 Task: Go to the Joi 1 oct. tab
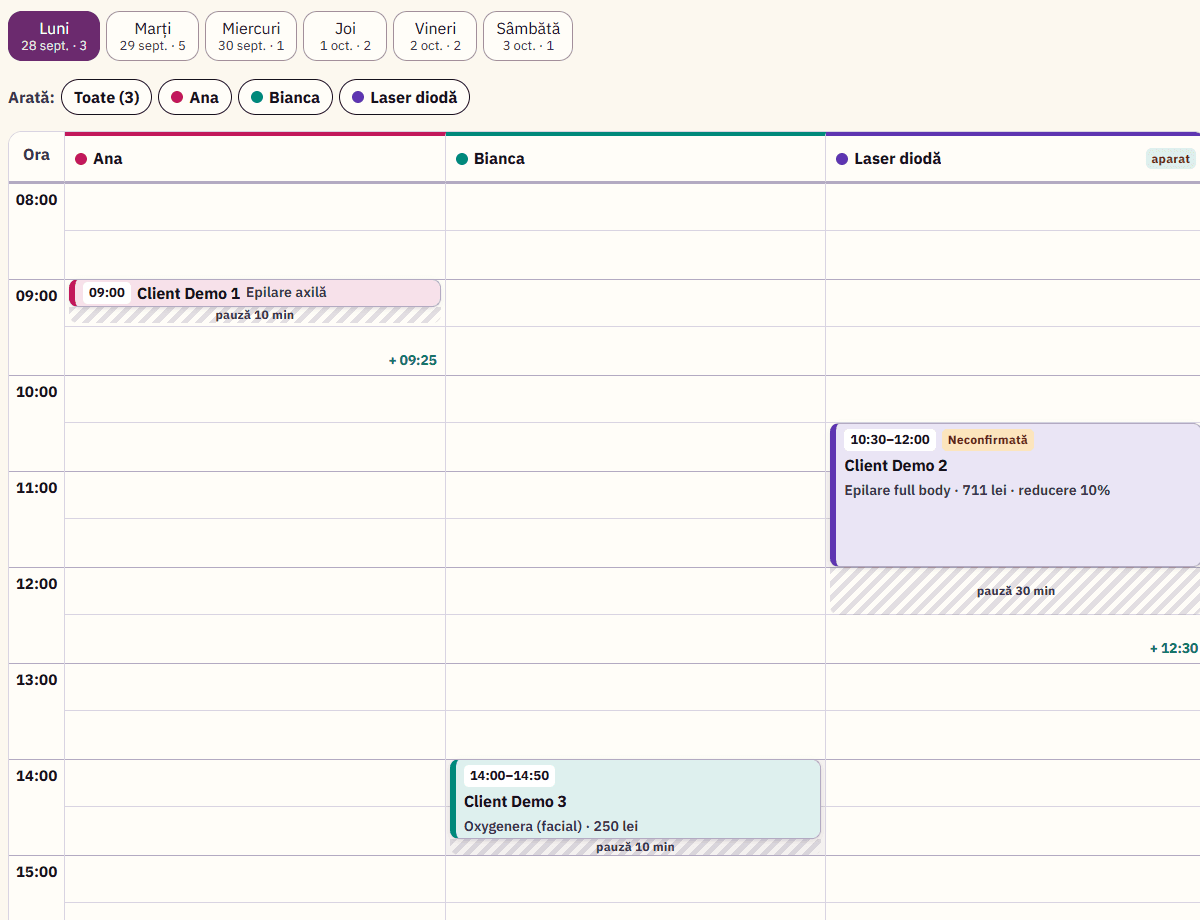(345, 36)
